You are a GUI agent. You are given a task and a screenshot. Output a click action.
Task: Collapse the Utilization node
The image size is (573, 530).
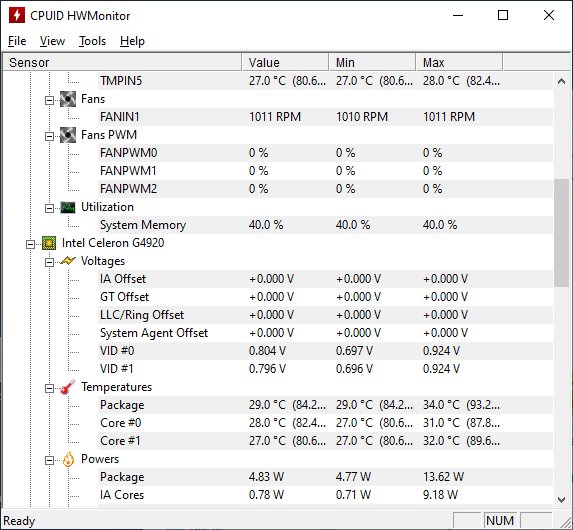click(49, 209)
